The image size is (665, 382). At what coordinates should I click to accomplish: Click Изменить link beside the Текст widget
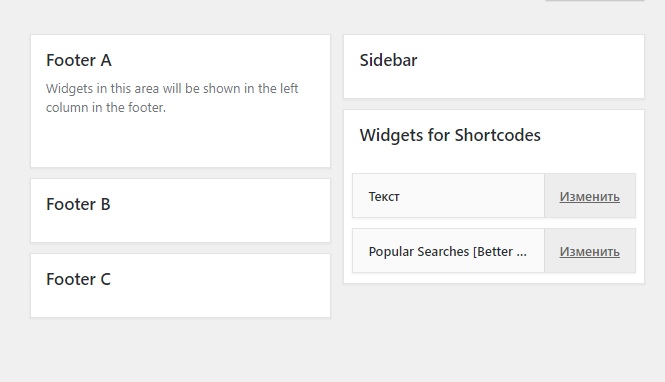tap(590, 196)
